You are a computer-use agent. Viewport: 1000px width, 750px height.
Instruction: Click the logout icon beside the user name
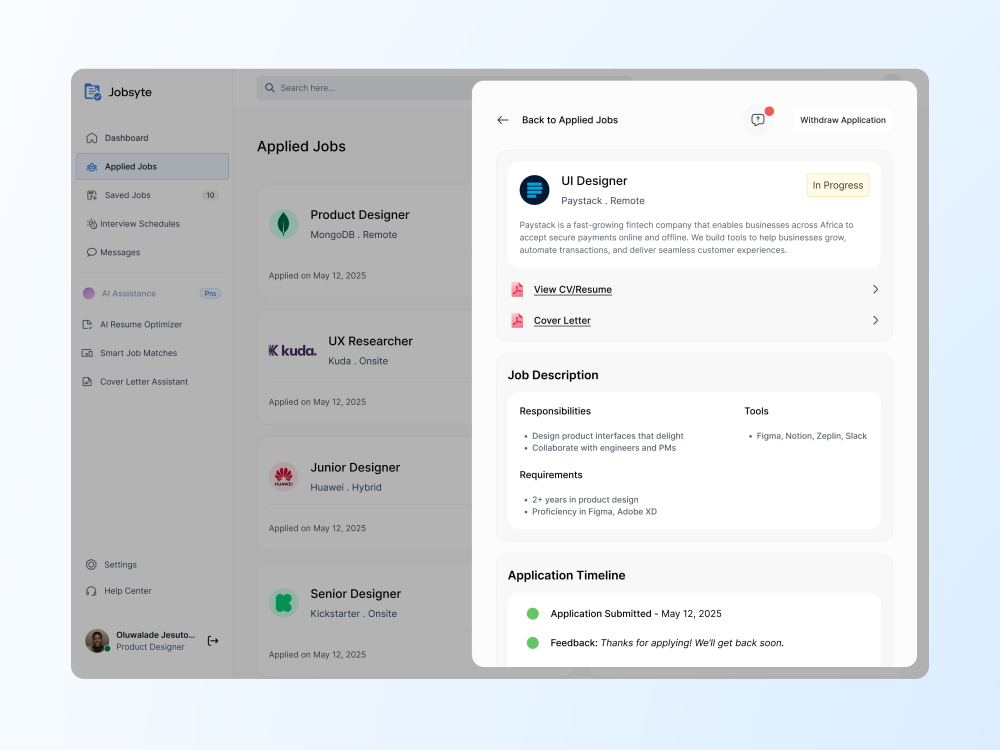[213, 641]
